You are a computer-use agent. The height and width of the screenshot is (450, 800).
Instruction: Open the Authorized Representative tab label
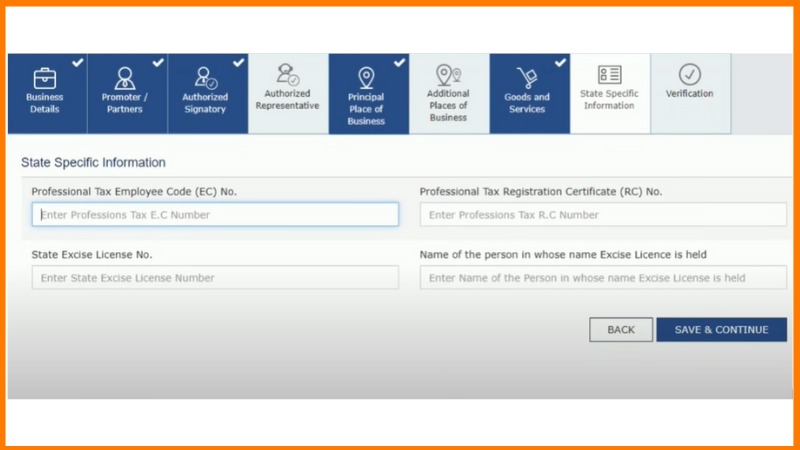287,99
